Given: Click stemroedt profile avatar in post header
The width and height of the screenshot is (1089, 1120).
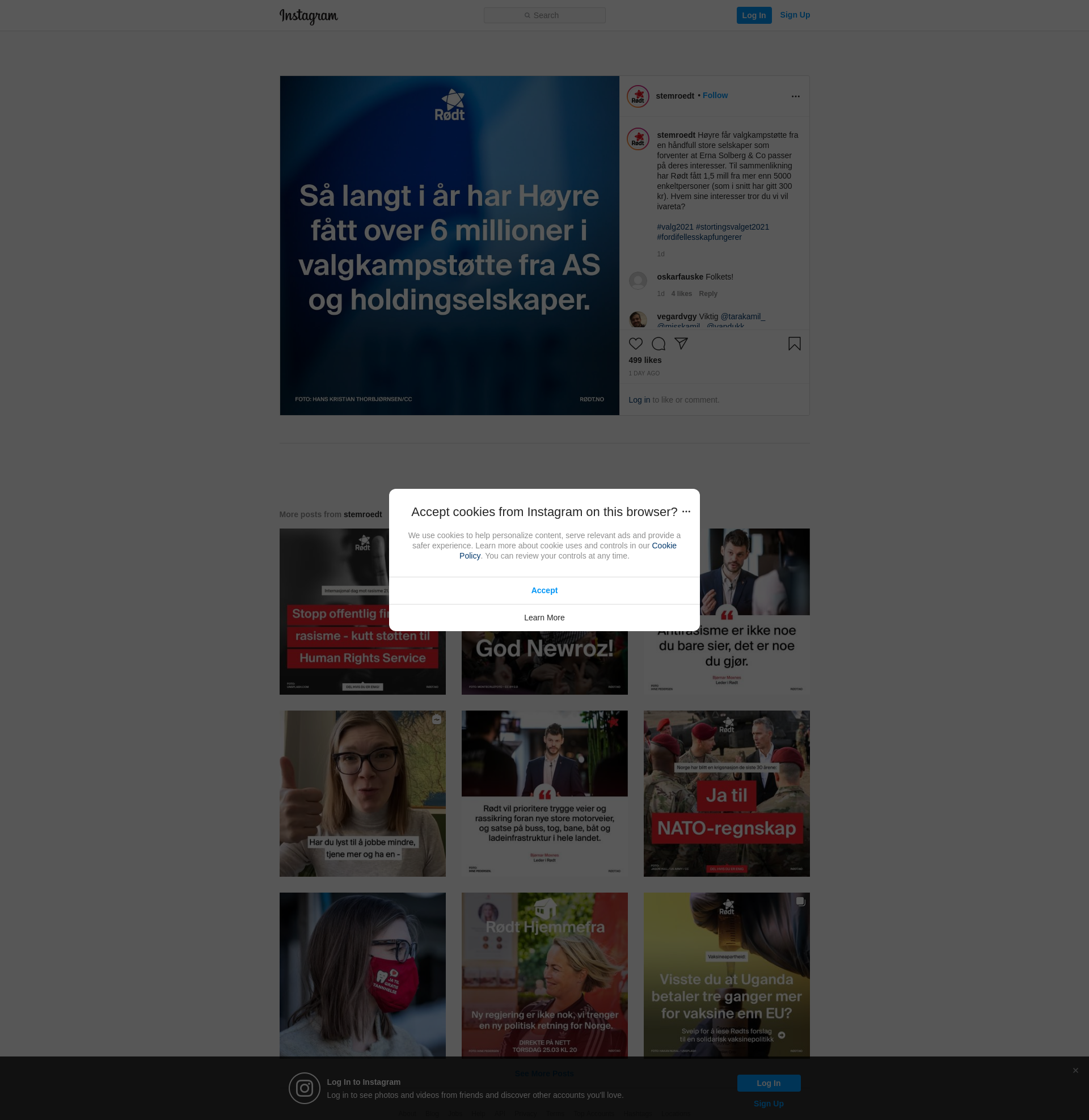Looking at the screenshot, I should pyautogui.click(x=638, y=96).
